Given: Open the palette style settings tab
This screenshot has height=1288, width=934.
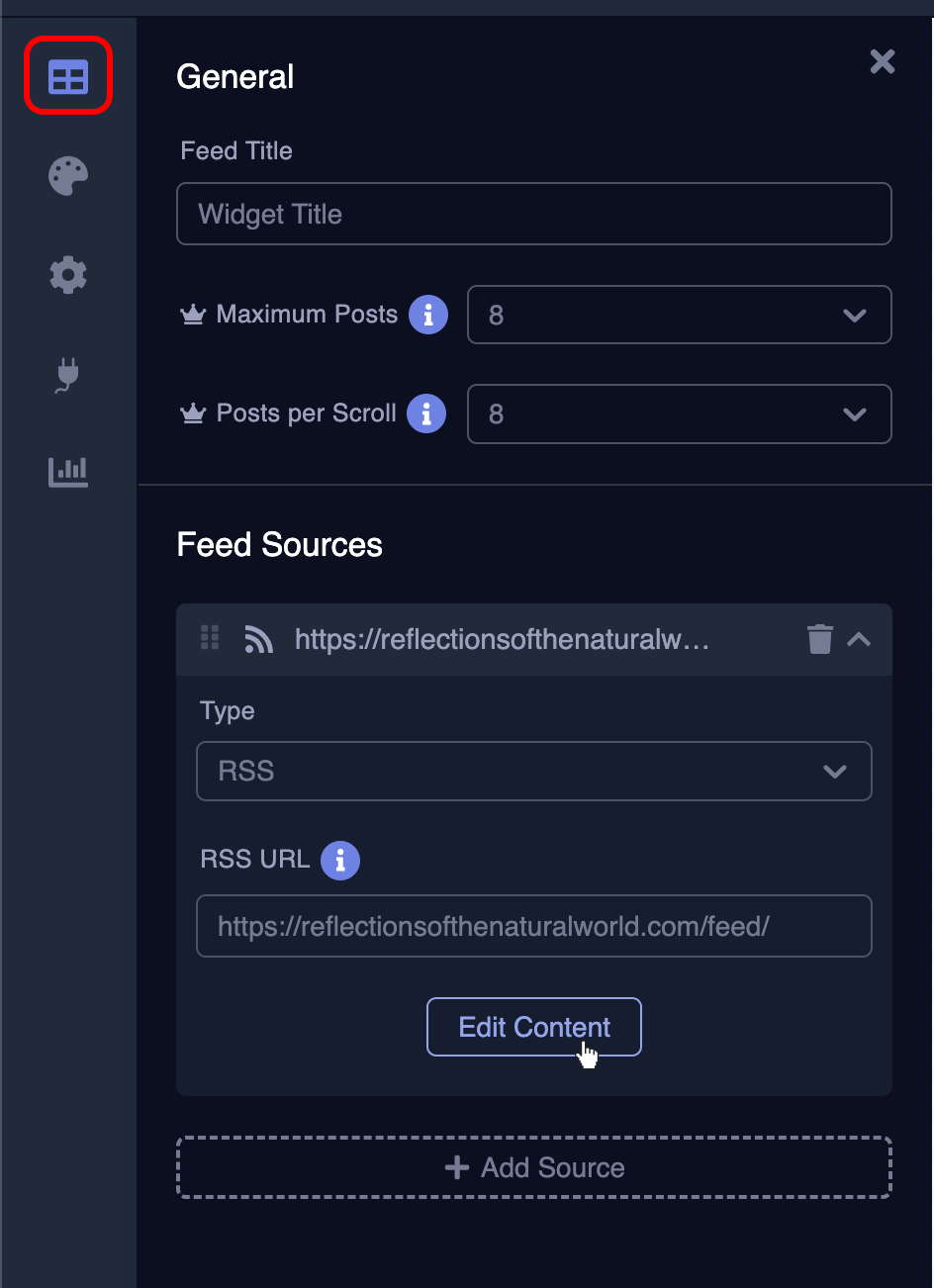Looking at the screenshot, I should coord(68,176).
